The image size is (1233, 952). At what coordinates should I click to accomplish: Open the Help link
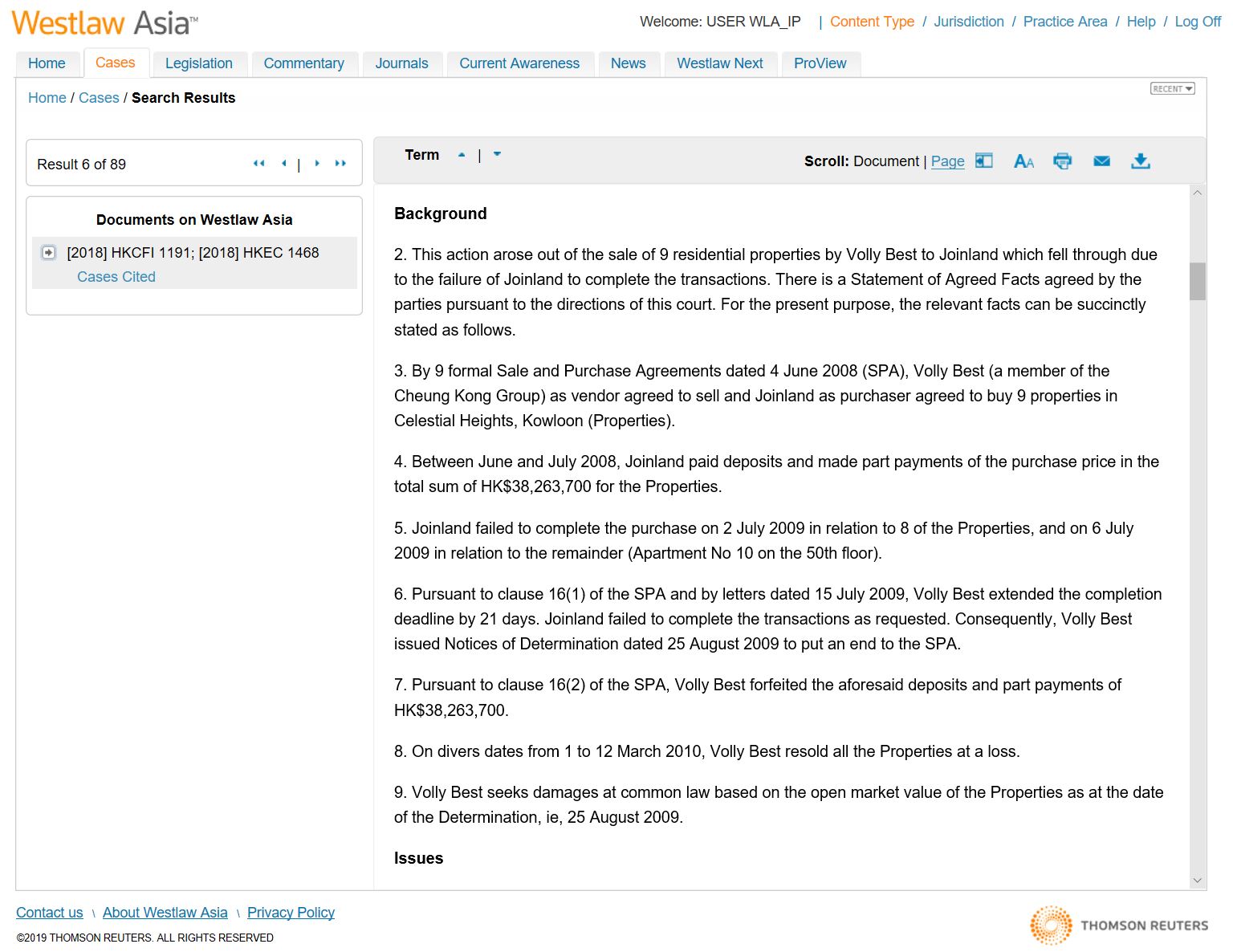tap(1141, 22)
